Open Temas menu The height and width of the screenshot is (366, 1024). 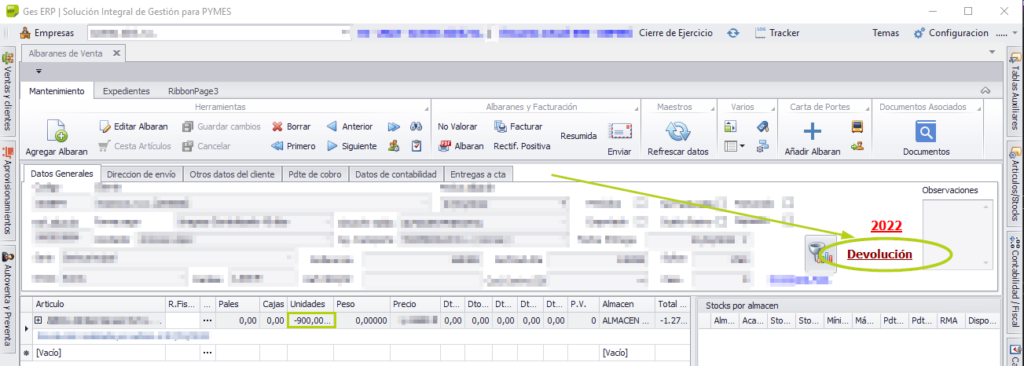pyautogui.click(x=886, y=33)
